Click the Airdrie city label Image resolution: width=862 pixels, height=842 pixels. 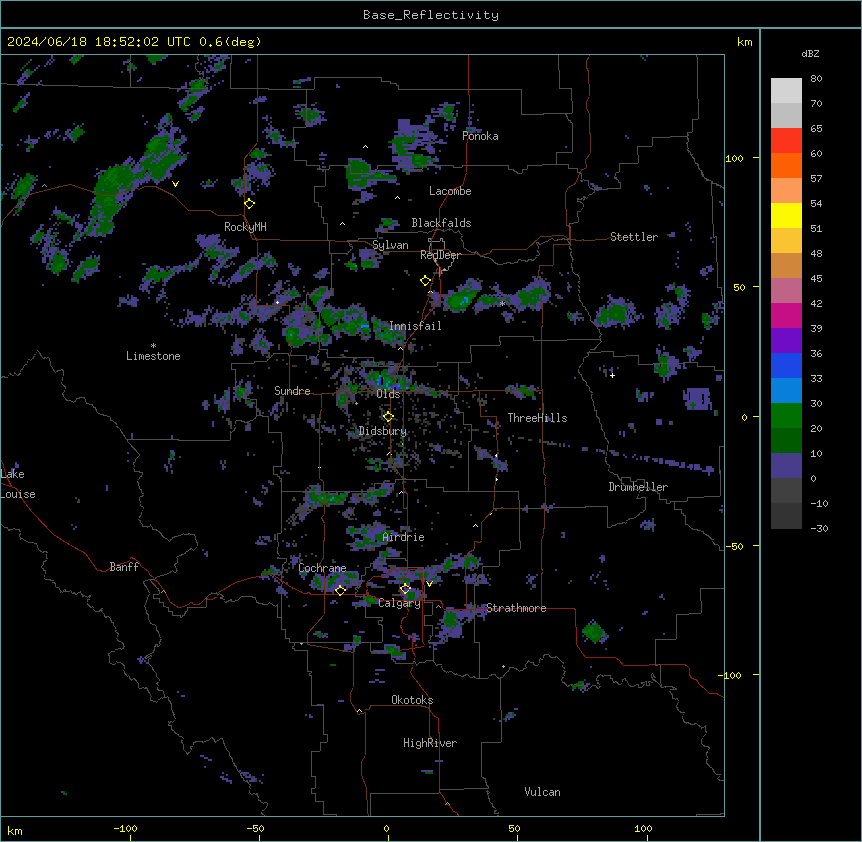404,537
